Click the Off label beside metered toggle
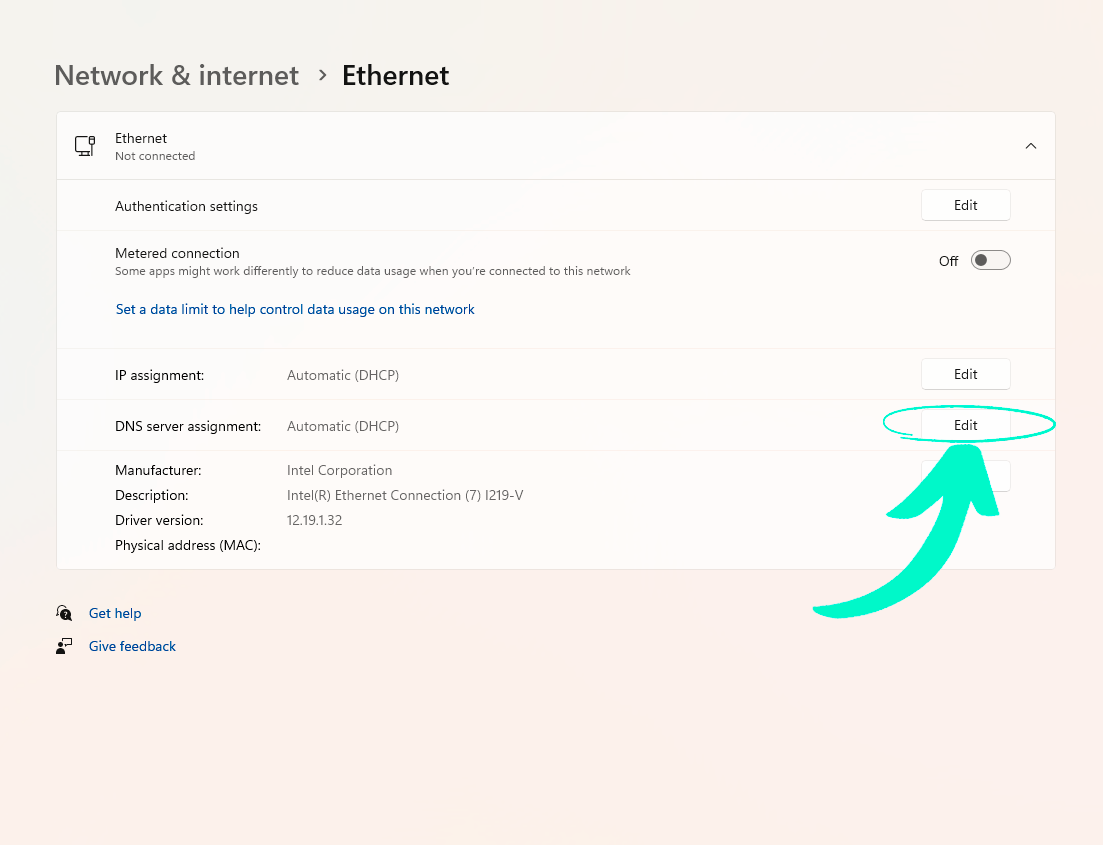This screenshot has width=1103, height=845. tap(948, 261)
